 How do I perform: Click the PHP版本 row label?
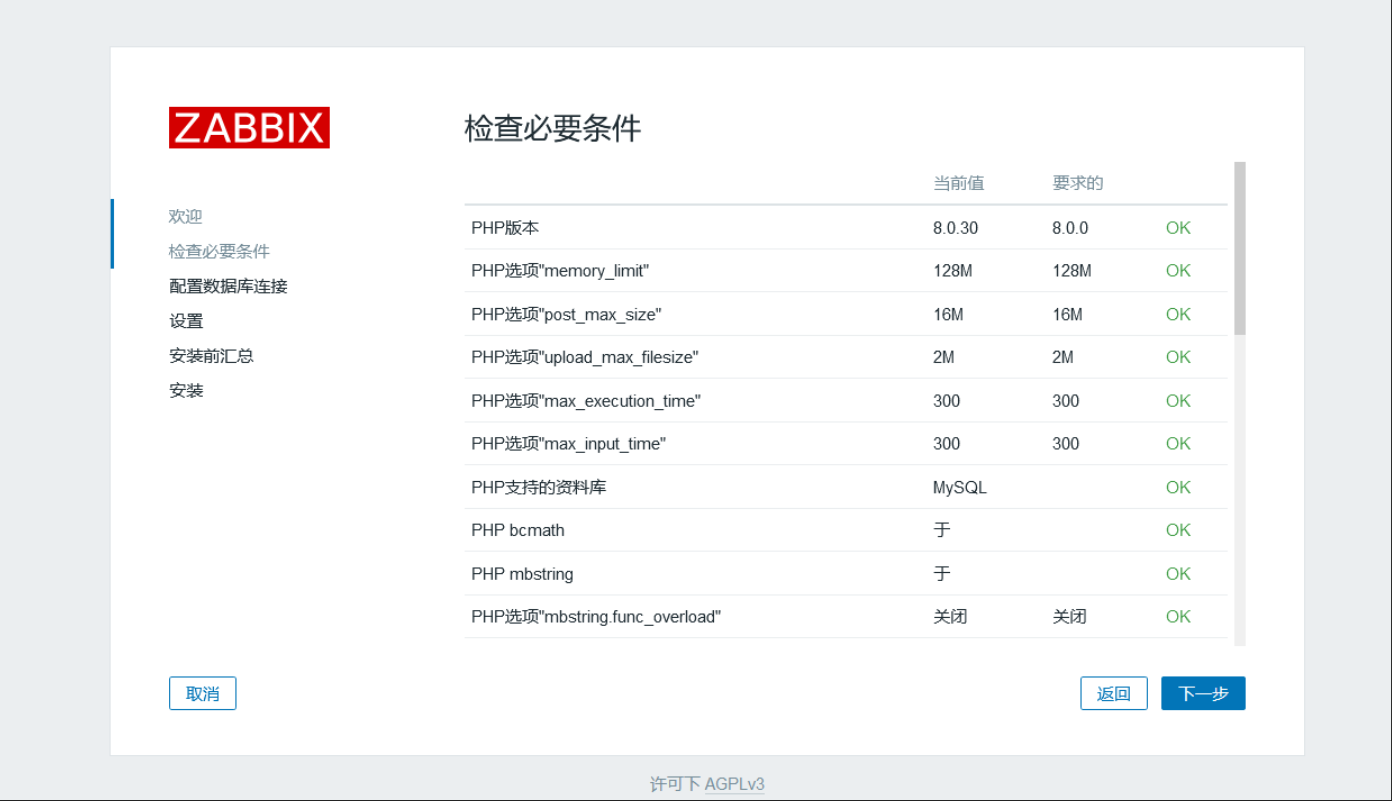pos(505,228)
